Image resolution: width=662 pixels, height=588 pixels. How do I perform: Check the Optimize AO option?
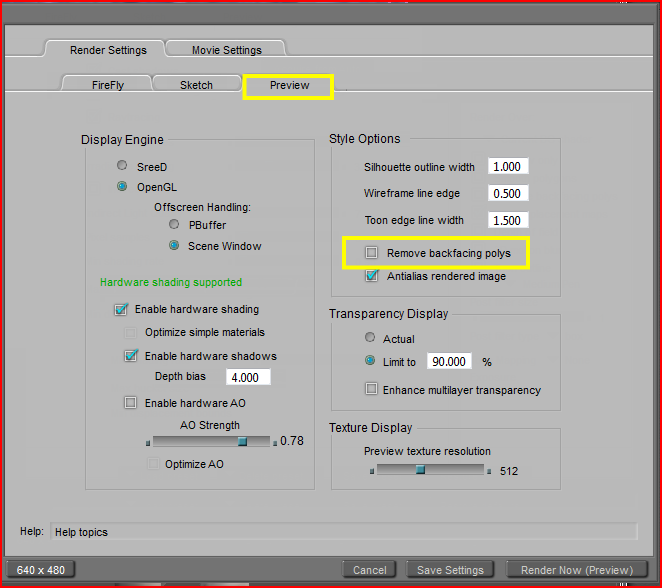[x=153, y=463]
